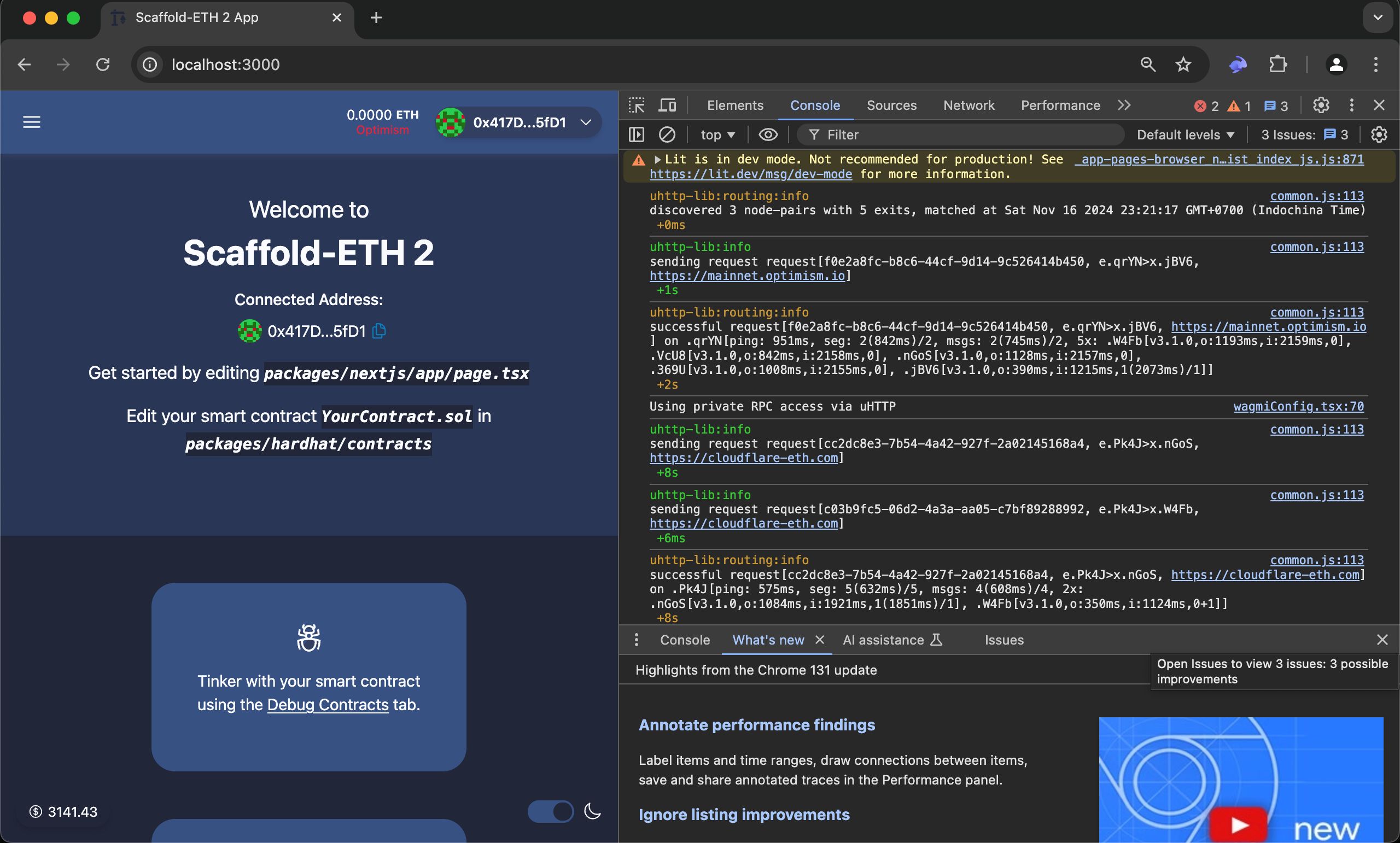Switch to the Network tab
Viewport: 1400px width, 843px height.
tap(969, 105)
